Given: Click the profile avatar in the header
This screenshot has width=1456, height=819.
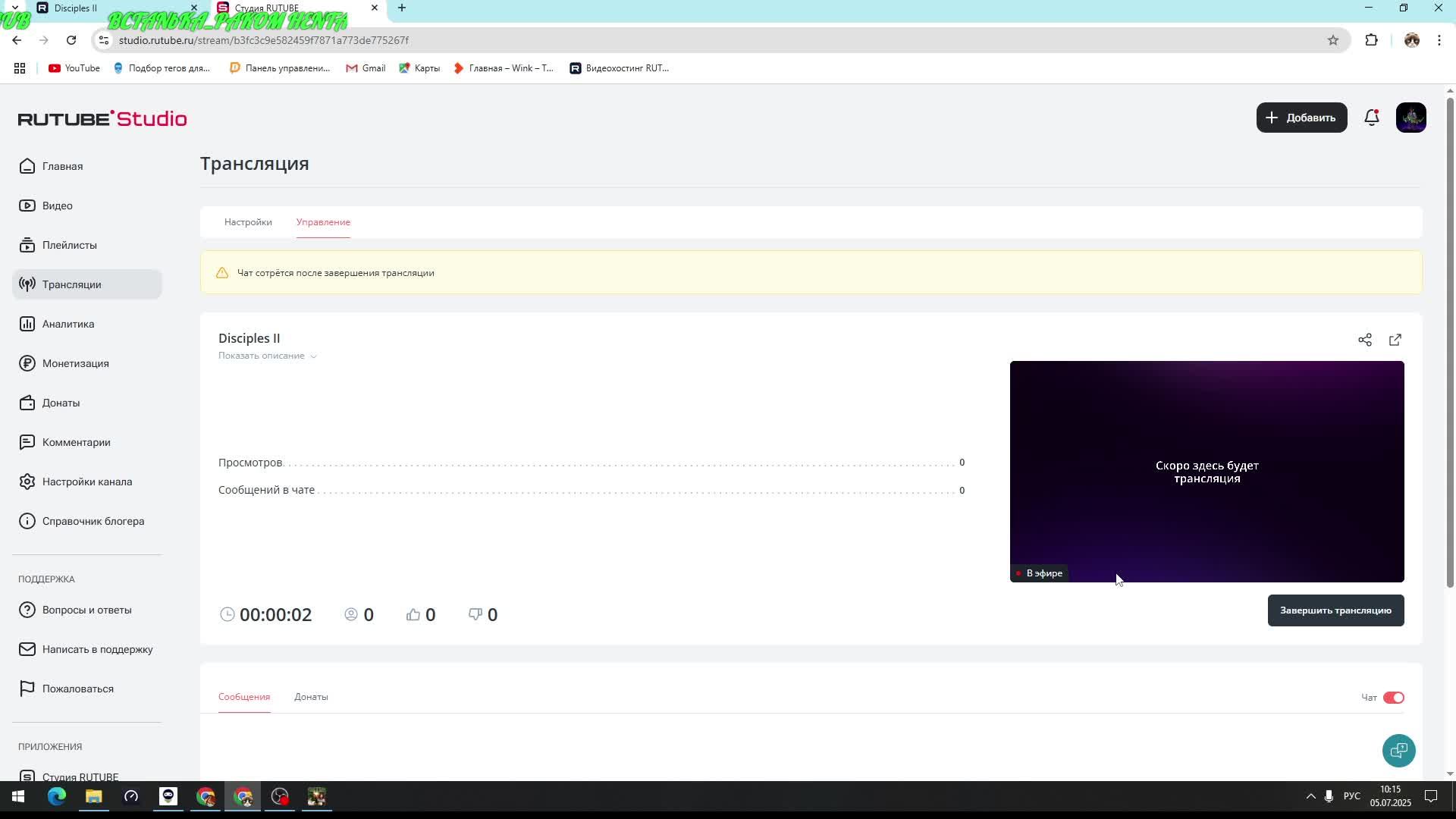Looking at the screenshot, I should point(1410,118).
